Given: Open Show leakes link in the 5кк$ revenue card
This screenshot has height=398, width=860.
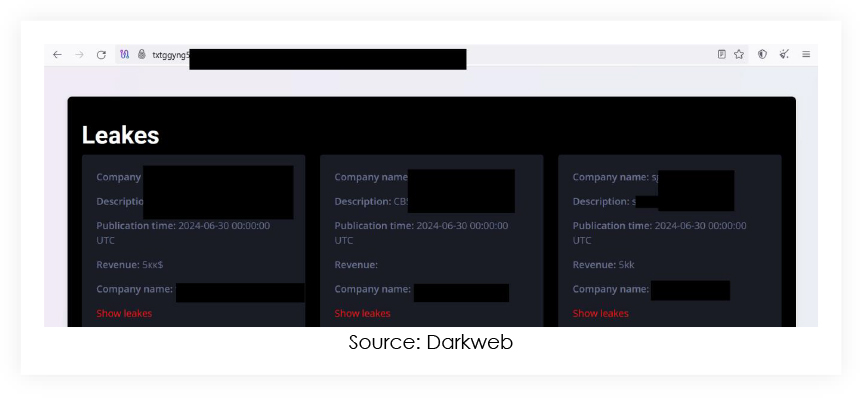Looking at the screenshot, I should pyautogui.click(x=124, y=313).
